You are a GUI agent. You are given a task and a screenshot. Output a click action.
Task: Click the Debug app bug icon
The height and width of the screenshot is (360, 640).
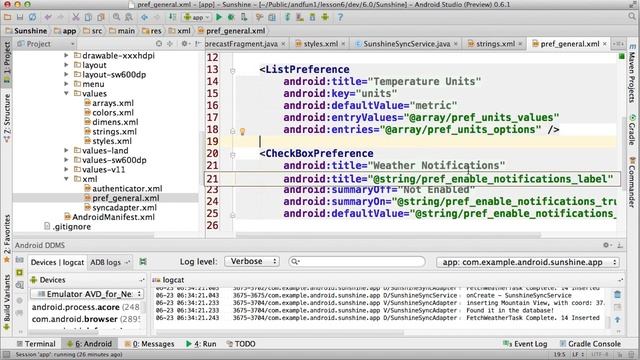click(231, 17)
